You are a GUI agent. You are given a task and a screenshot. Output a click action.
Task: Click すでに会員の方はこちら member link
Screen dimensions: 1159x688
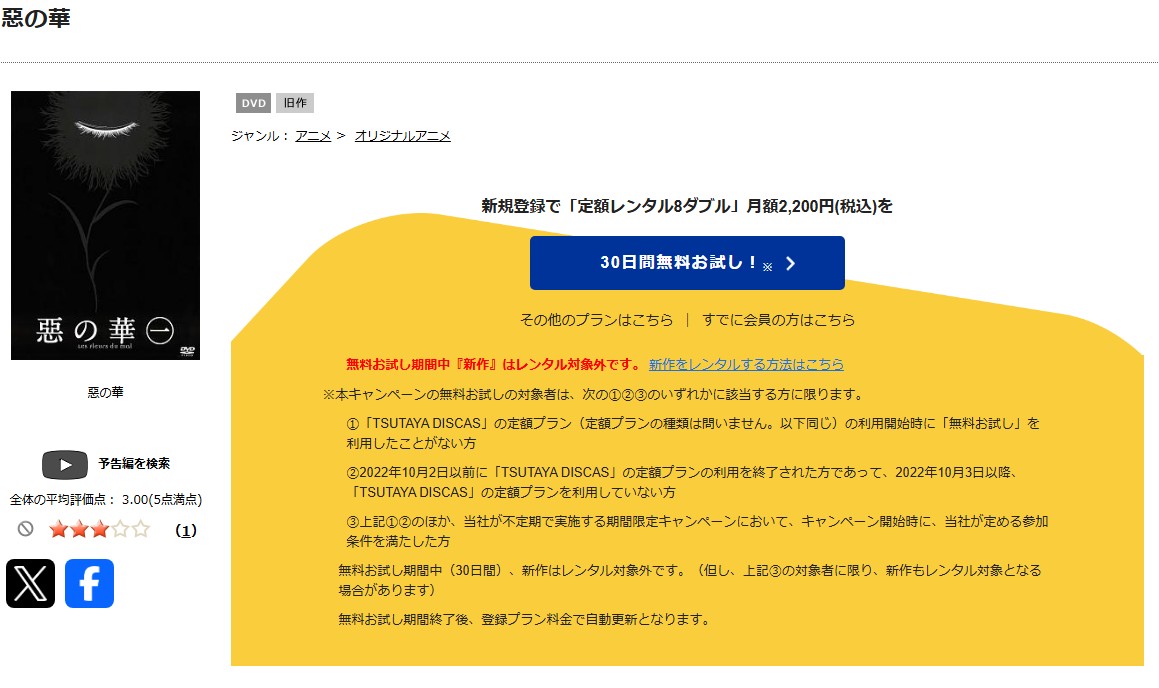pos(778,320)
